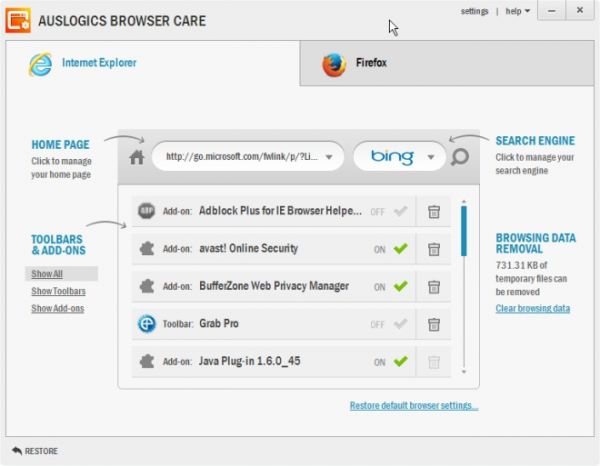Toggle off Java Plug-in 1.6.0_45
The image size is (600, 466).
401,361
